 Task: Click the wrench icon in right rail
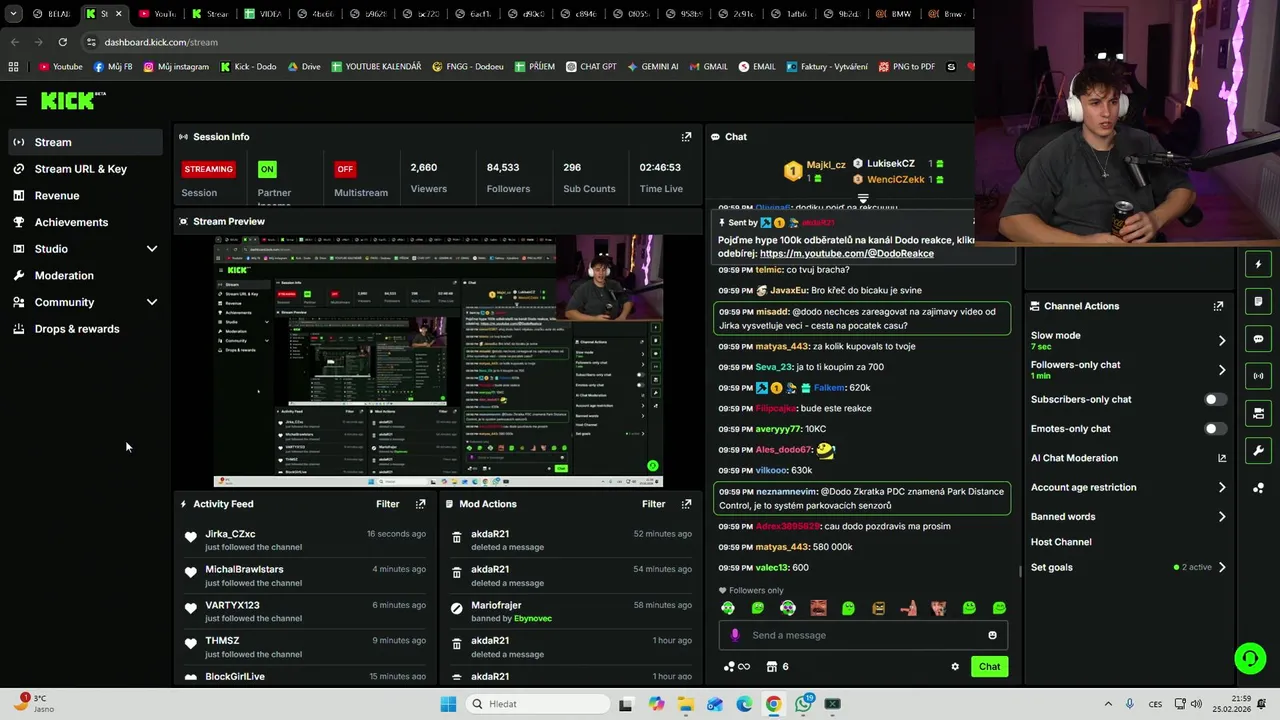click(x=1258, y=451)
